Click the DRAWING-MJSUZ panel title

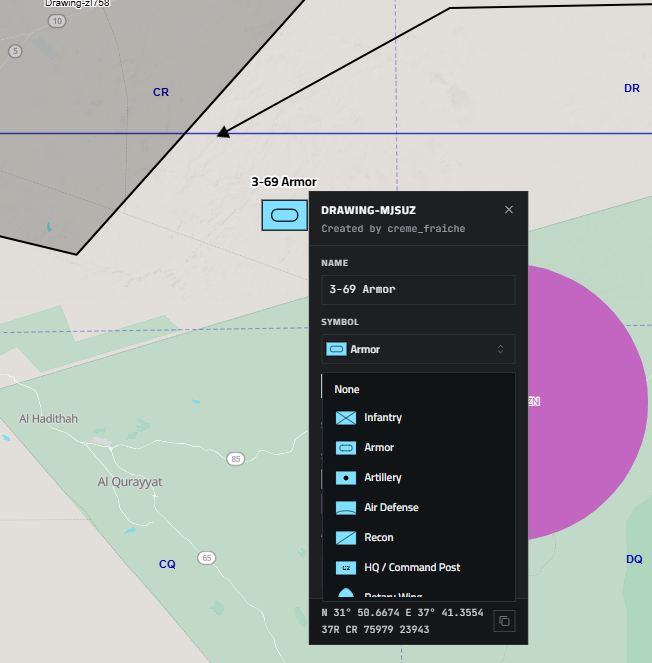click(x=368, y=210)
